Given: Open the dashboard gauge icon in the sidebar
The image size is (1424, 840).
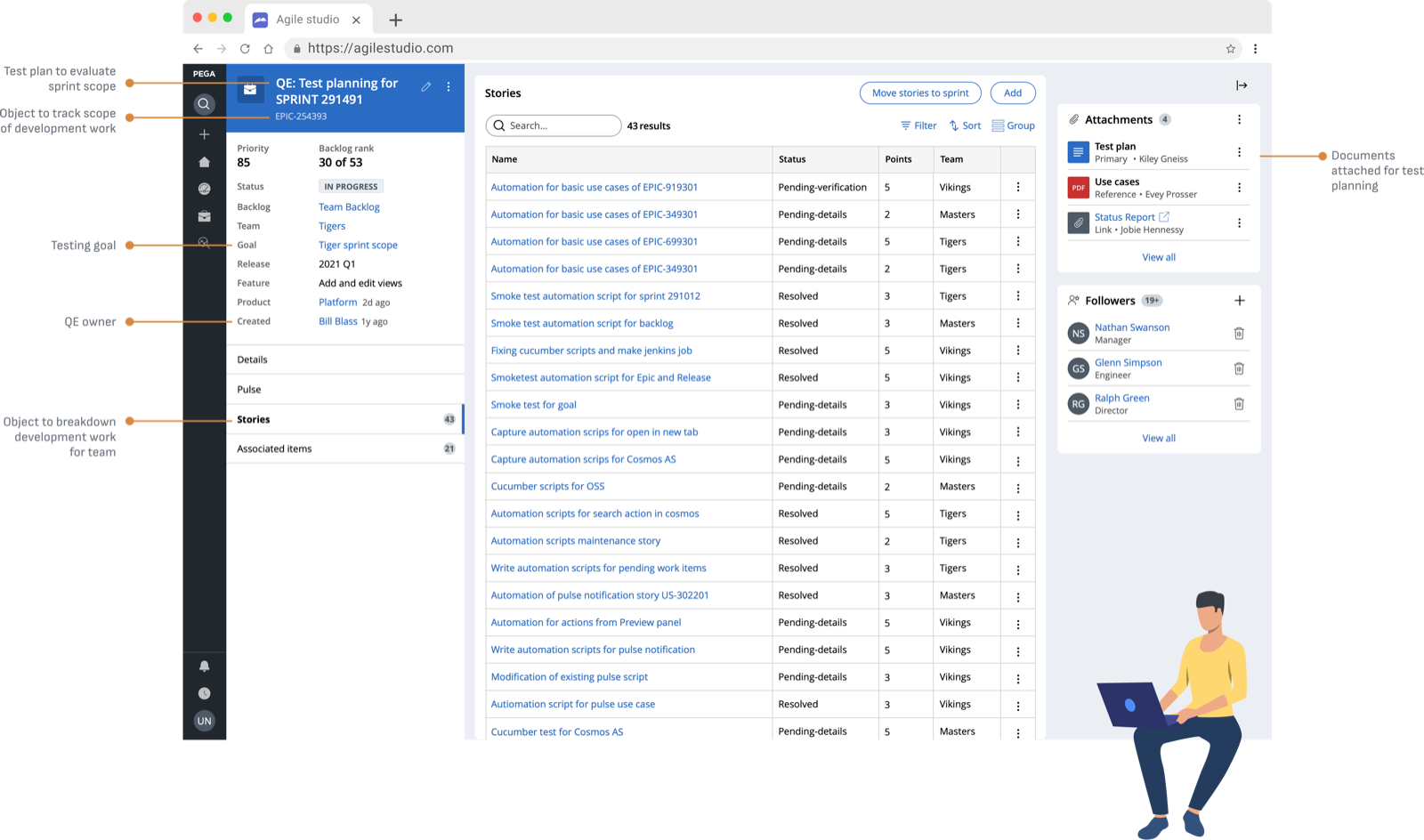Looking at the screenshot, I should [x=204, y=189].
